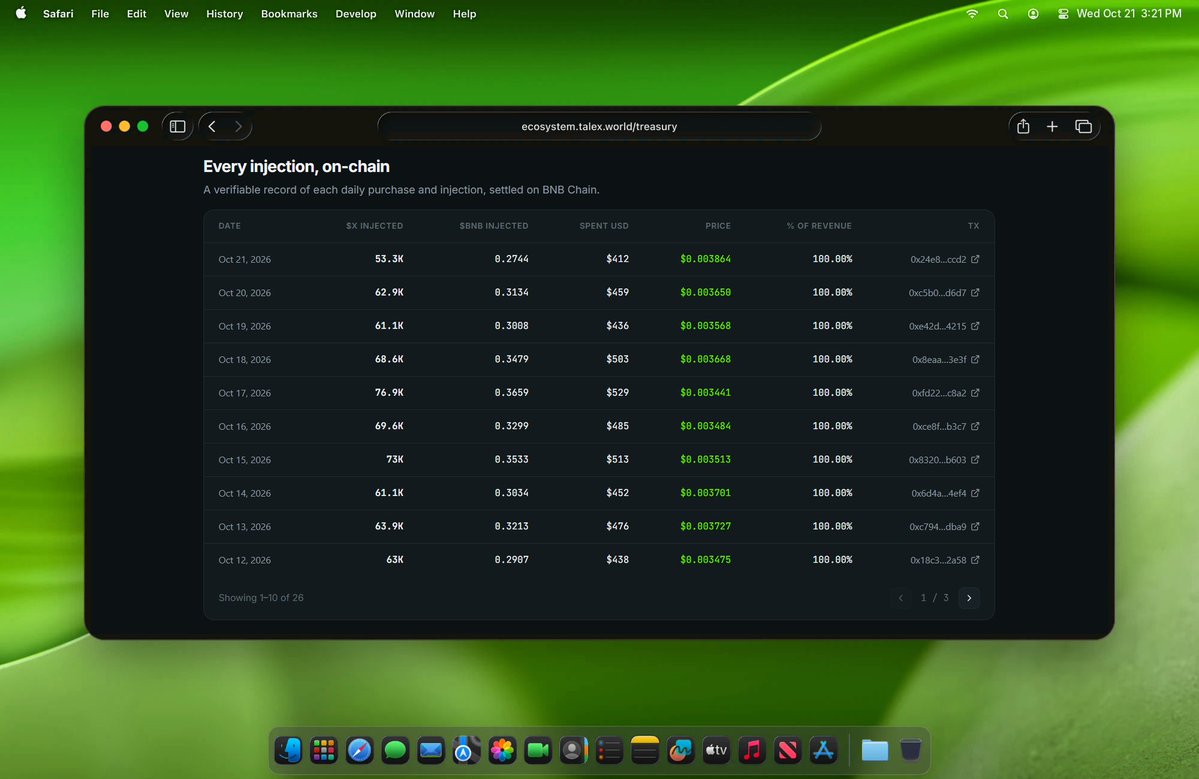Viewport: 1199px width, 779px height.
Task: Show the tab overview icon
Action: click(1084, 126)
